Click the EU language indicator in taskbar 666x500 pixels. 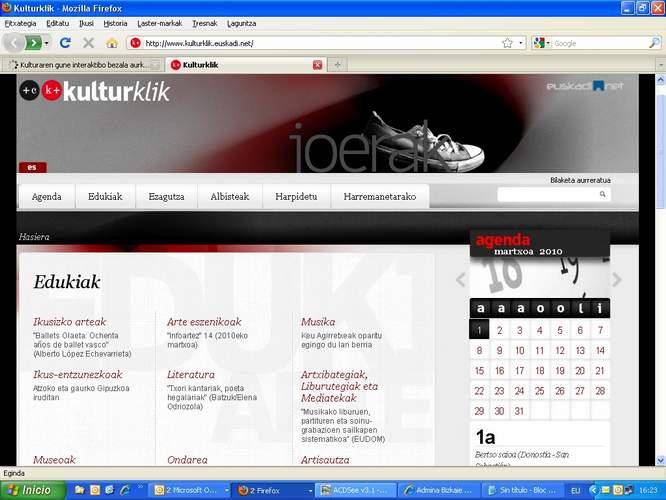pos(576,491)
